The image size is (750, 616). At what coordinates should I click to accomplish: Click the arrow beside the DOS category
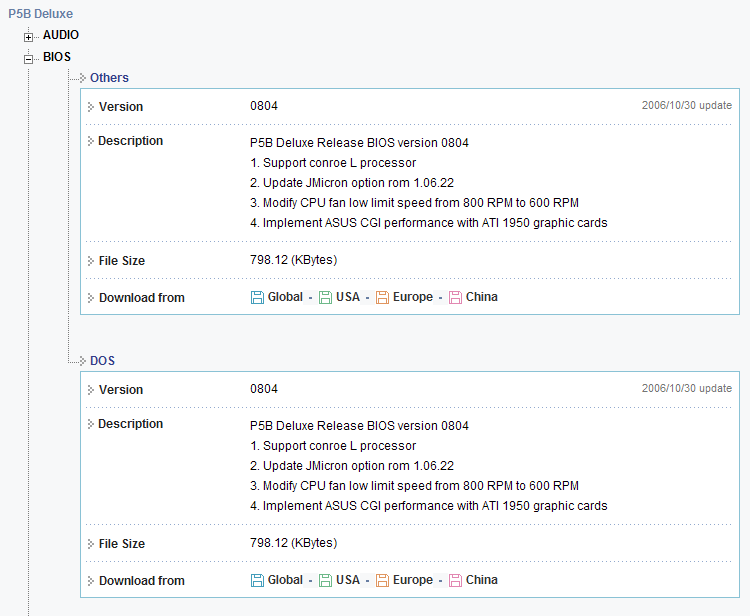tap(83, 361)
